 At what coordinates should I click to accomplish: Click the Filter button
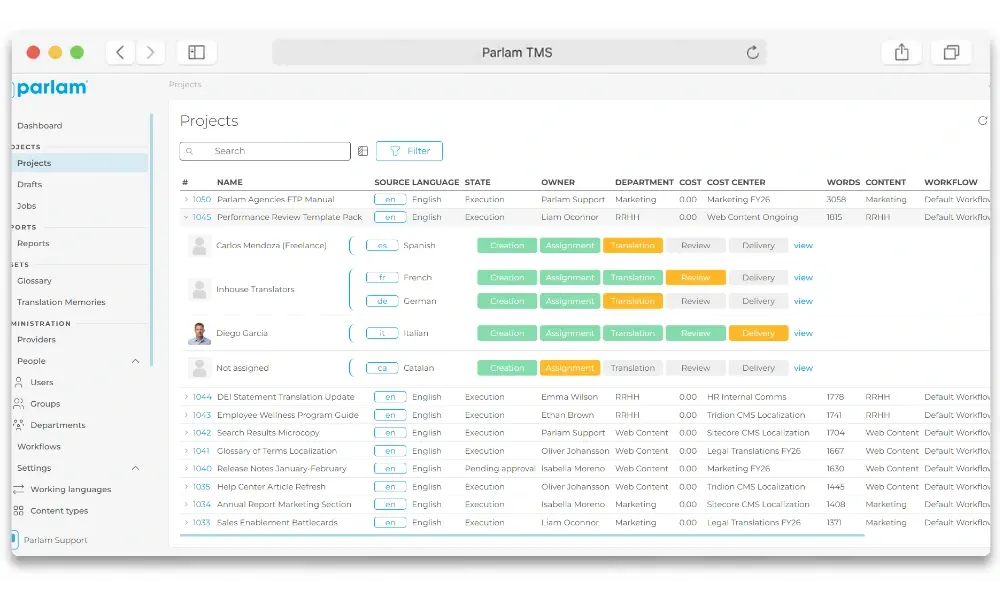409,151
